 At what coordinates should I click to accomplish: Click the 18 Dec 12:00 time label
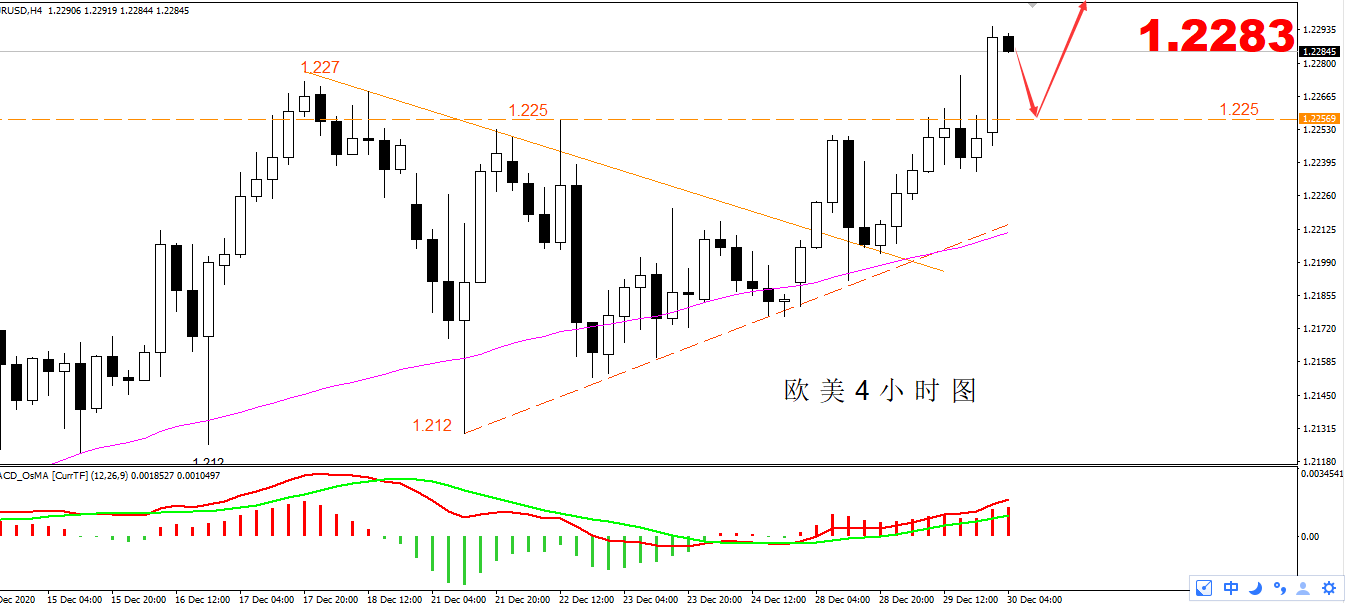click(397, 599)
